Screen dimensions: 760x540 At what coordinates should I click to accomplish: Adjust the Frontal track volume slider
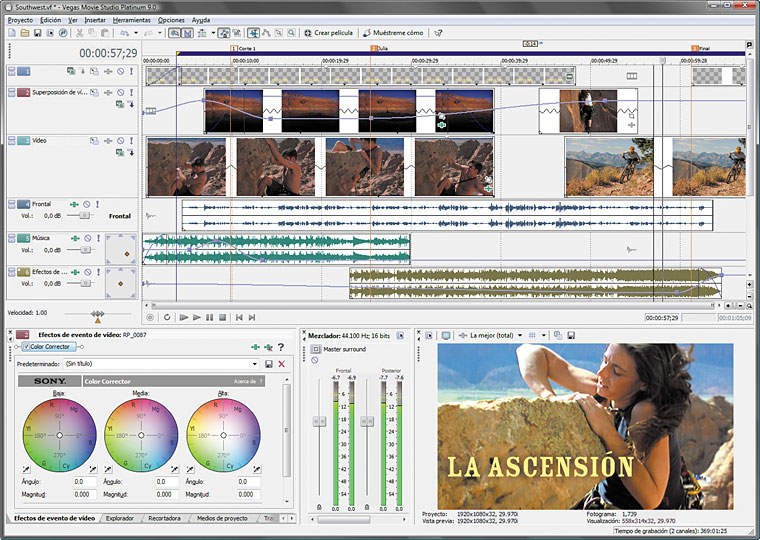(x=84, y=215)
